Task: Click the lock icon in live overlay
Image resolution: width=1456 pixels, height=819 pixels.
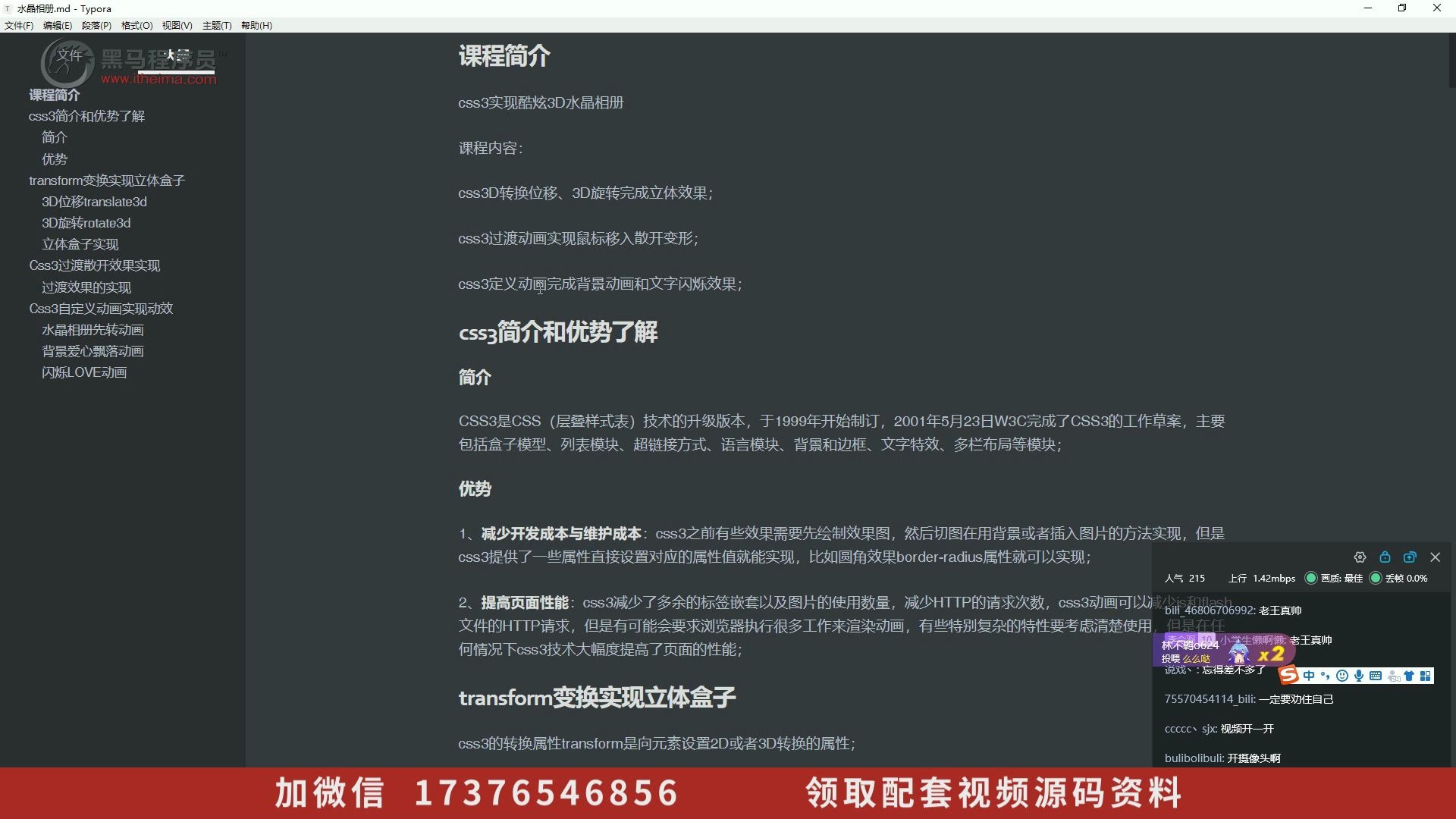Action: (1385, 557)
